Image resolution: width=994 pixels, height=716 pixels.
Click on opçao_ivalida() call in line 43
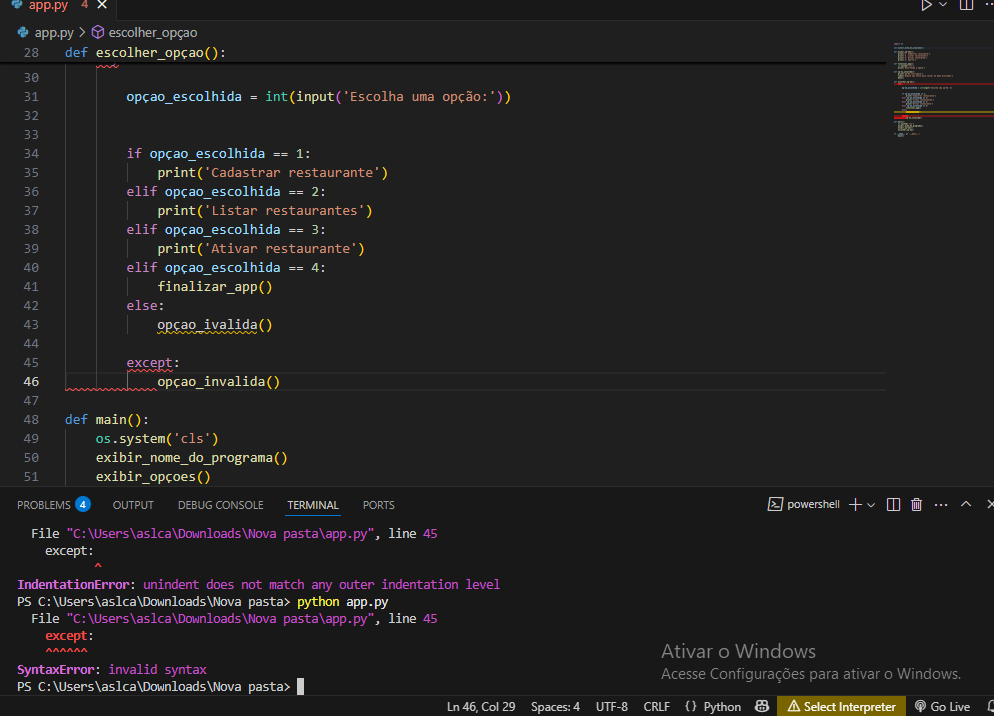coord(215,325)
